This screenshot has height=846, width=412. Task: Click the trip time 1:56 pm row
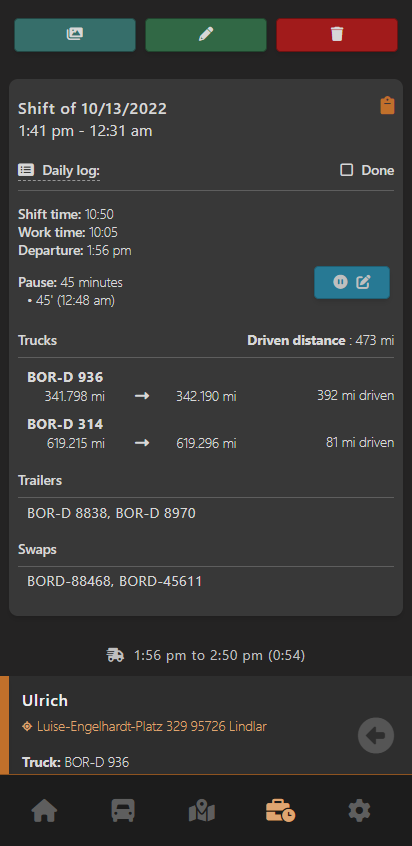[x=206, y=656]
